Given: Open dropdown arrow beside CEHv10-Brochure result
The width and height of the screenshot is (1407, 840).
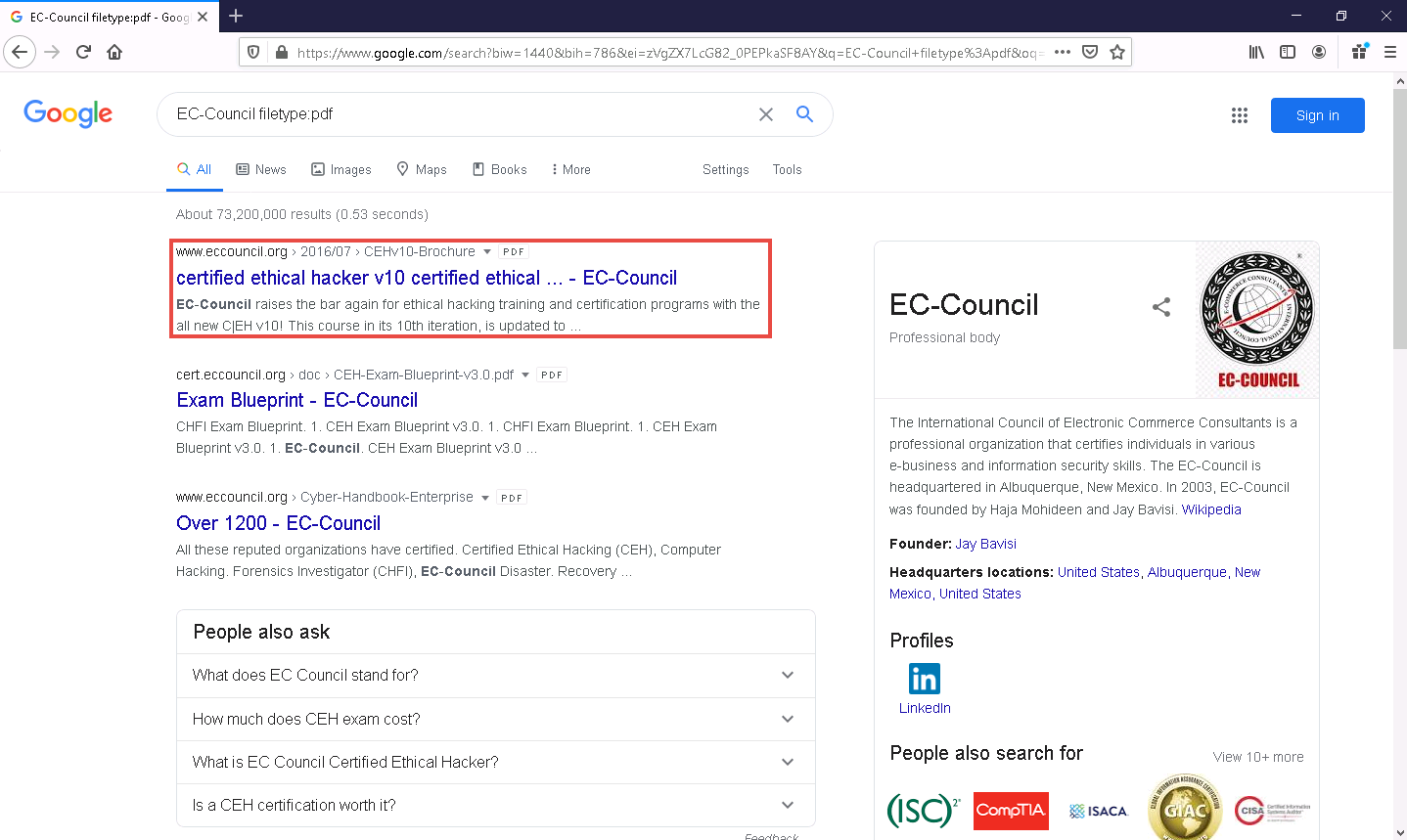Looking at the screenshot, I should coord(487,252).
